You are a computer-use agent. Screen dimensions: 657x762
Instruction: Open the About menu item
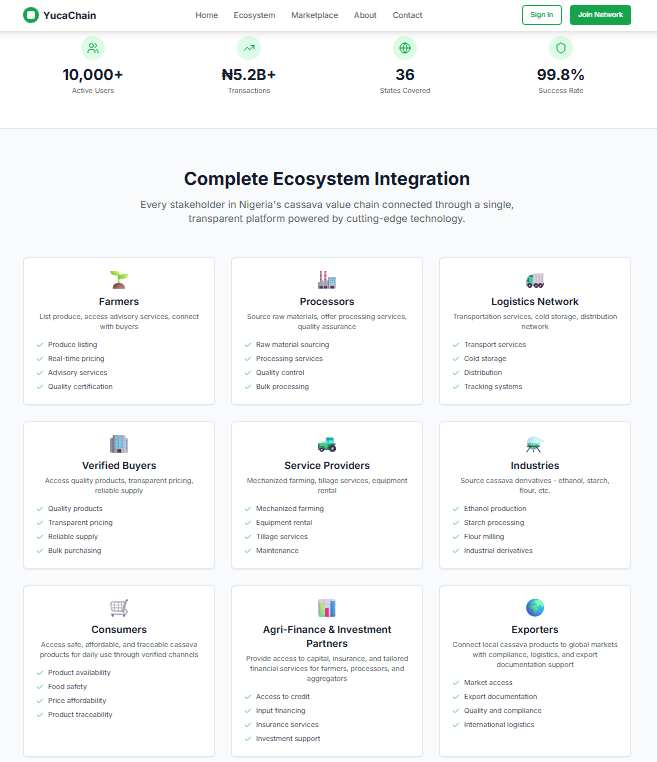pos(365,15)
